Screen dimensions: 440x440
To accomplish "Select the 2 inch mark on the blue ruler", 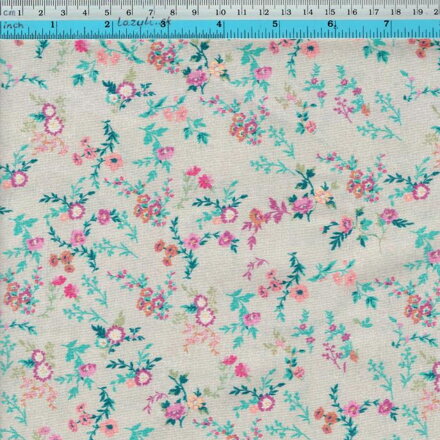I will (x=107, y=24).
